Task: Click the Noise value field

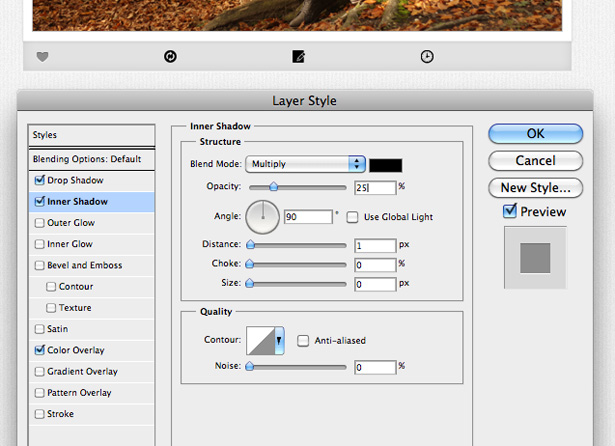Action: 375,367
